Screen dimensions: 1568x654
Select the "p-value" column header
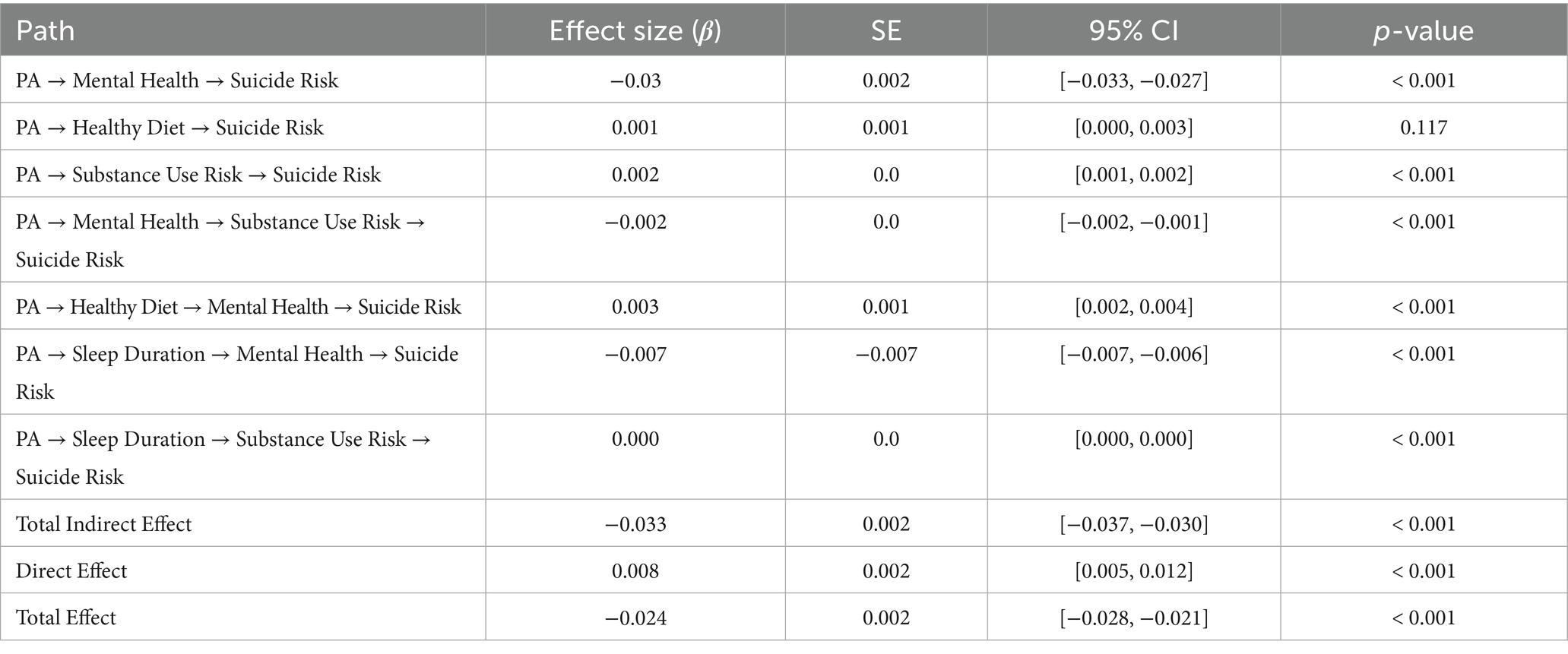click(x=1423, y=30)
